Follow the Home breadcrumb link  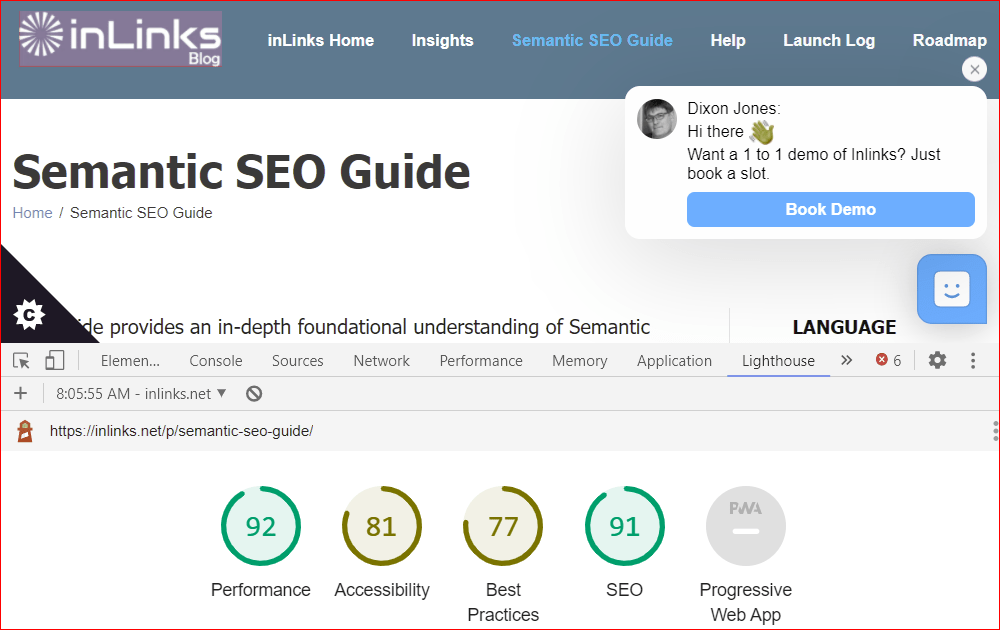point(33,213)
